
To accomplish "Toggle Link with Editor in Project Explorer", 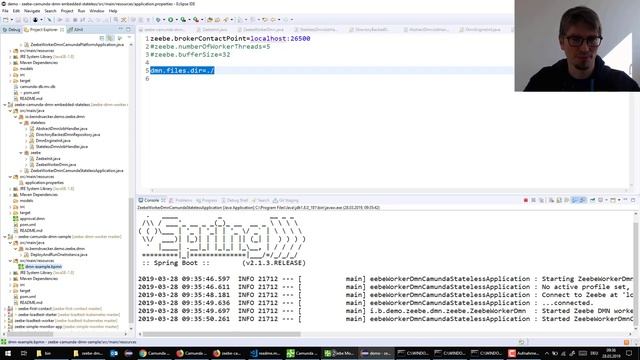I will click(110, 38).
